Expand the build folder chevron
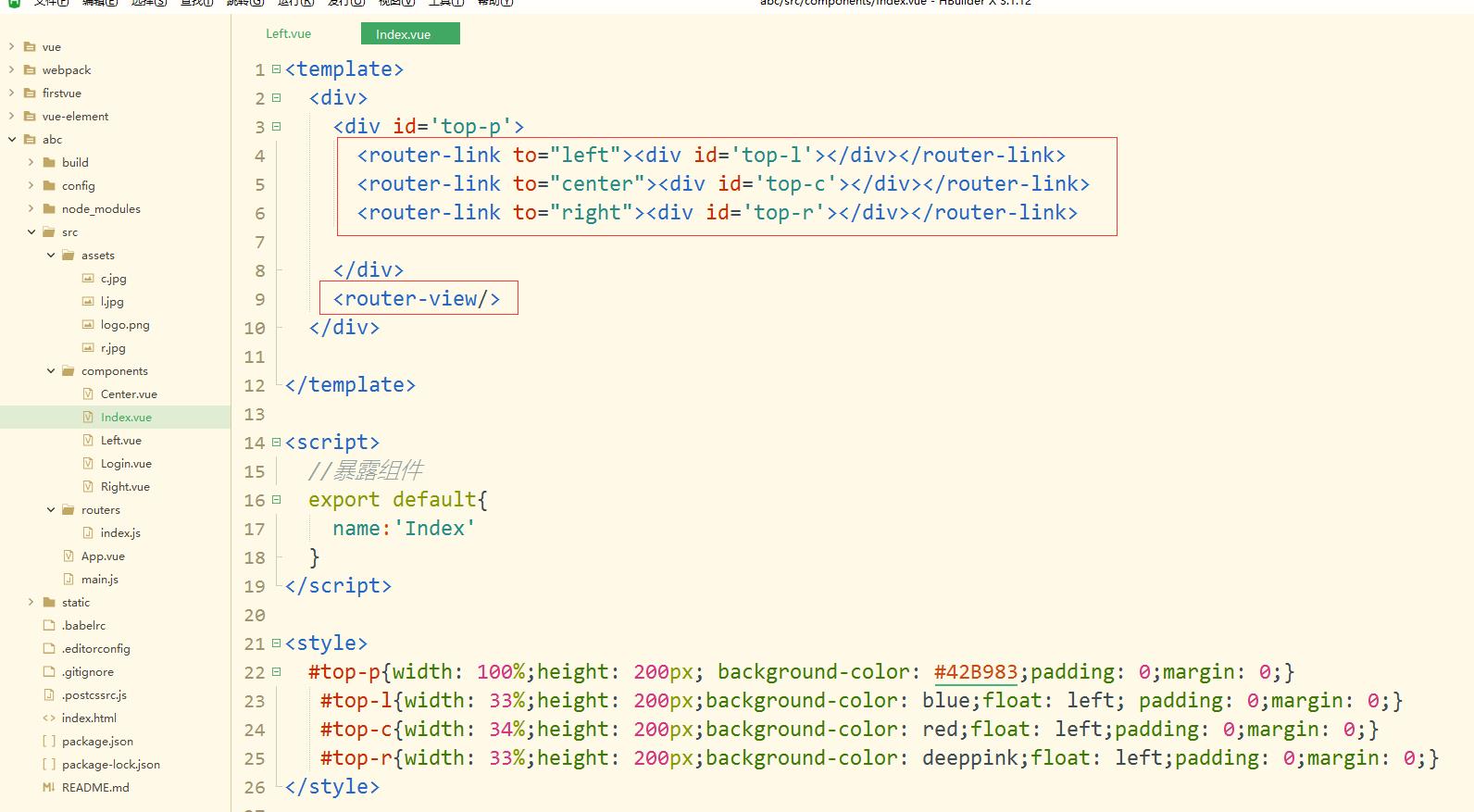 click(x=31, y=162)
